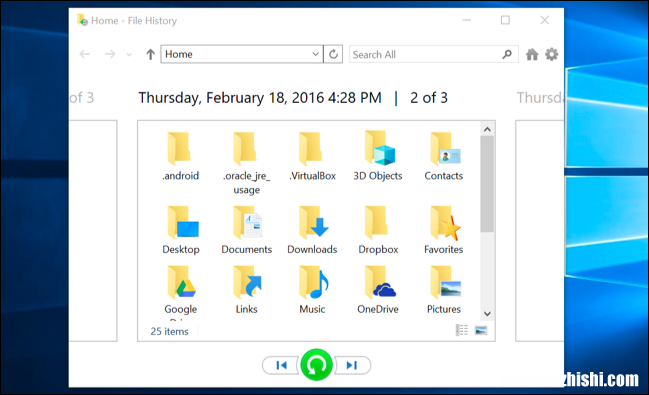Viewport: 649px width, 395px height.
Task: Go up one folder level
Action: click(150, 54)
